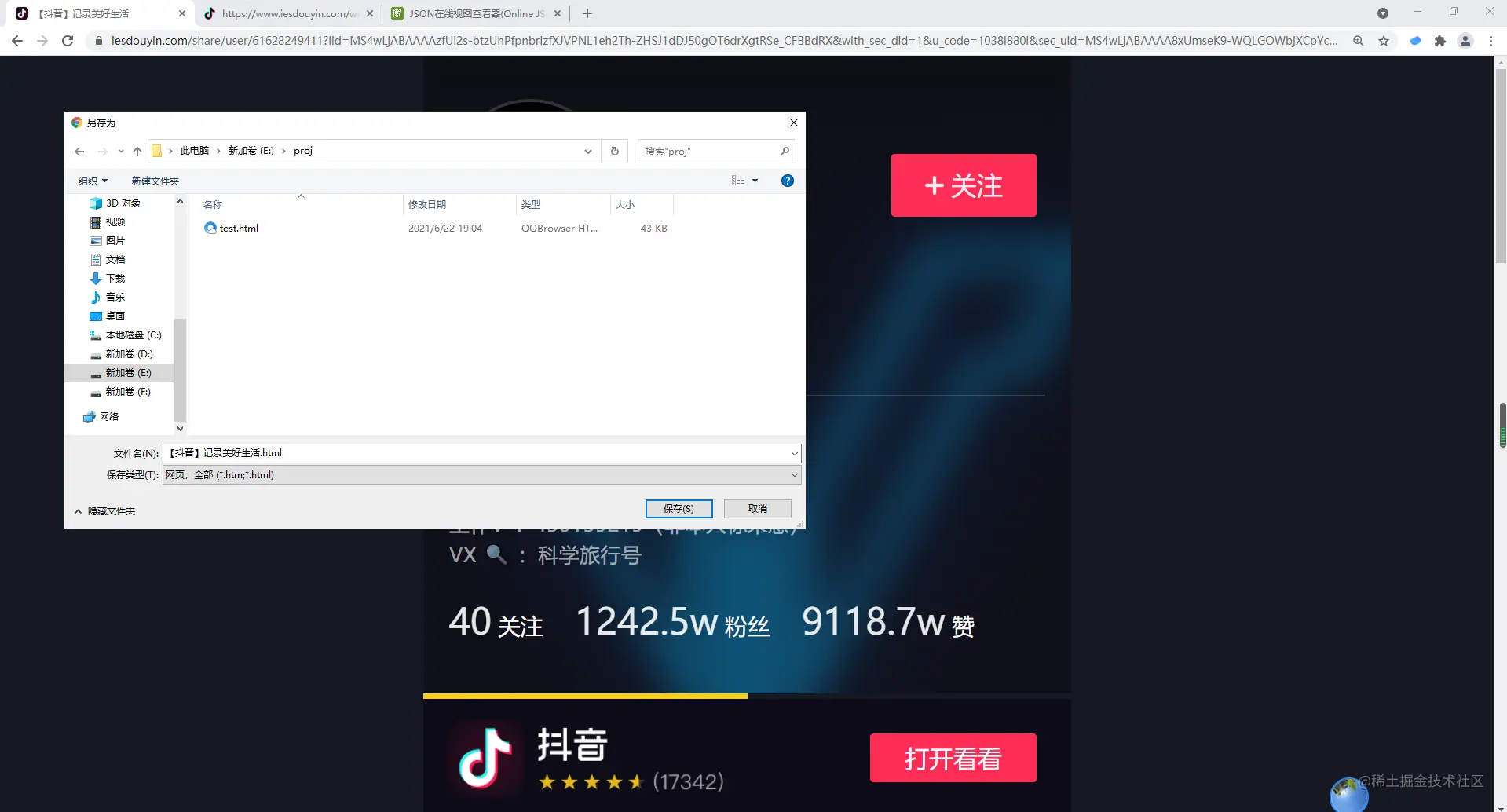This screenshot has height=812, width=1507.
Task: Go back in the save dialog
Action: point(79,152)
